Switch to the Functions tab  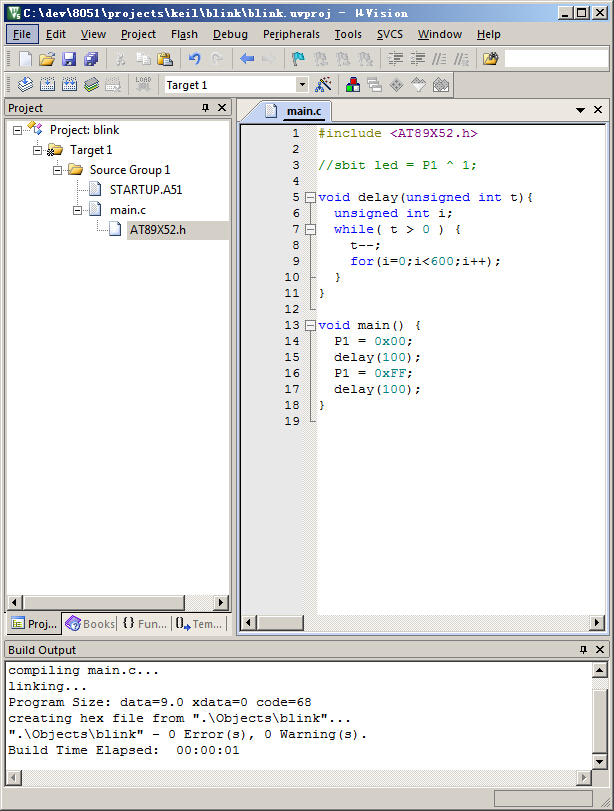145,624
